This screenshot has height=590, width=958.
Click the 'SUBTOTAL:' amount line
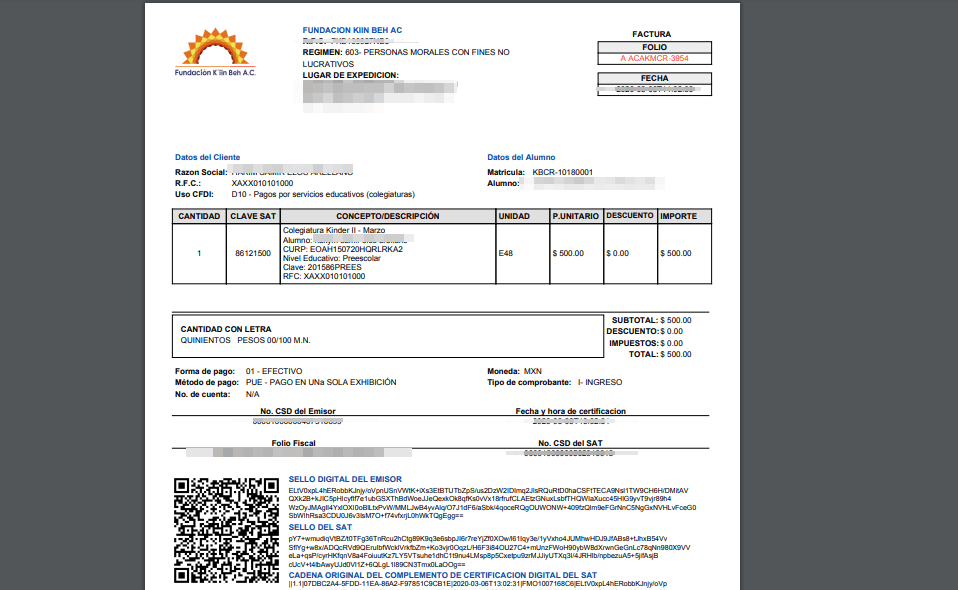click(651, 320)
